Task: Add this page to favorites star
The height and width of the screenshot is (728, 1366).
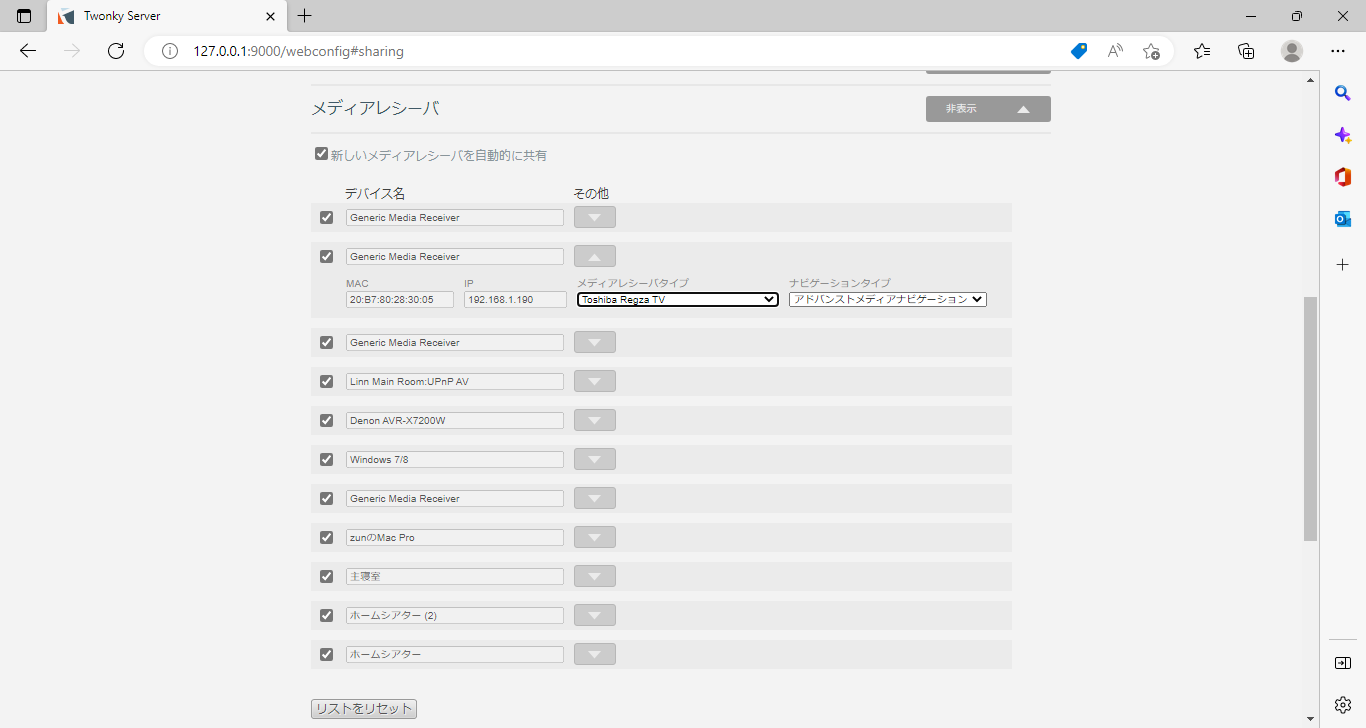Action: pyautogui.click(x=1151, y=51)
